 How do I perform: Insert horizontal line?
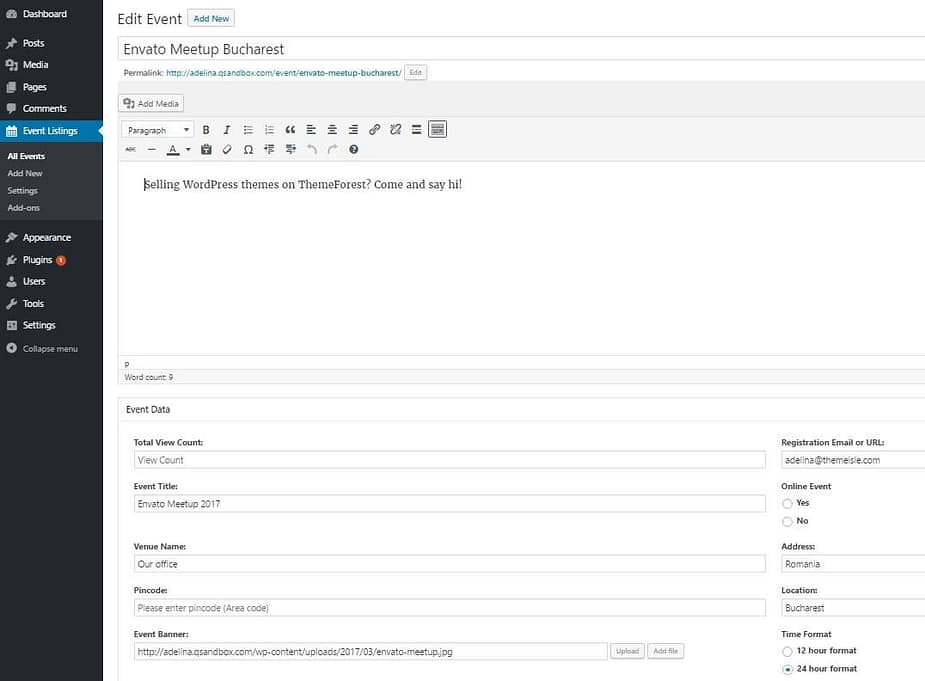pos(152,149)
